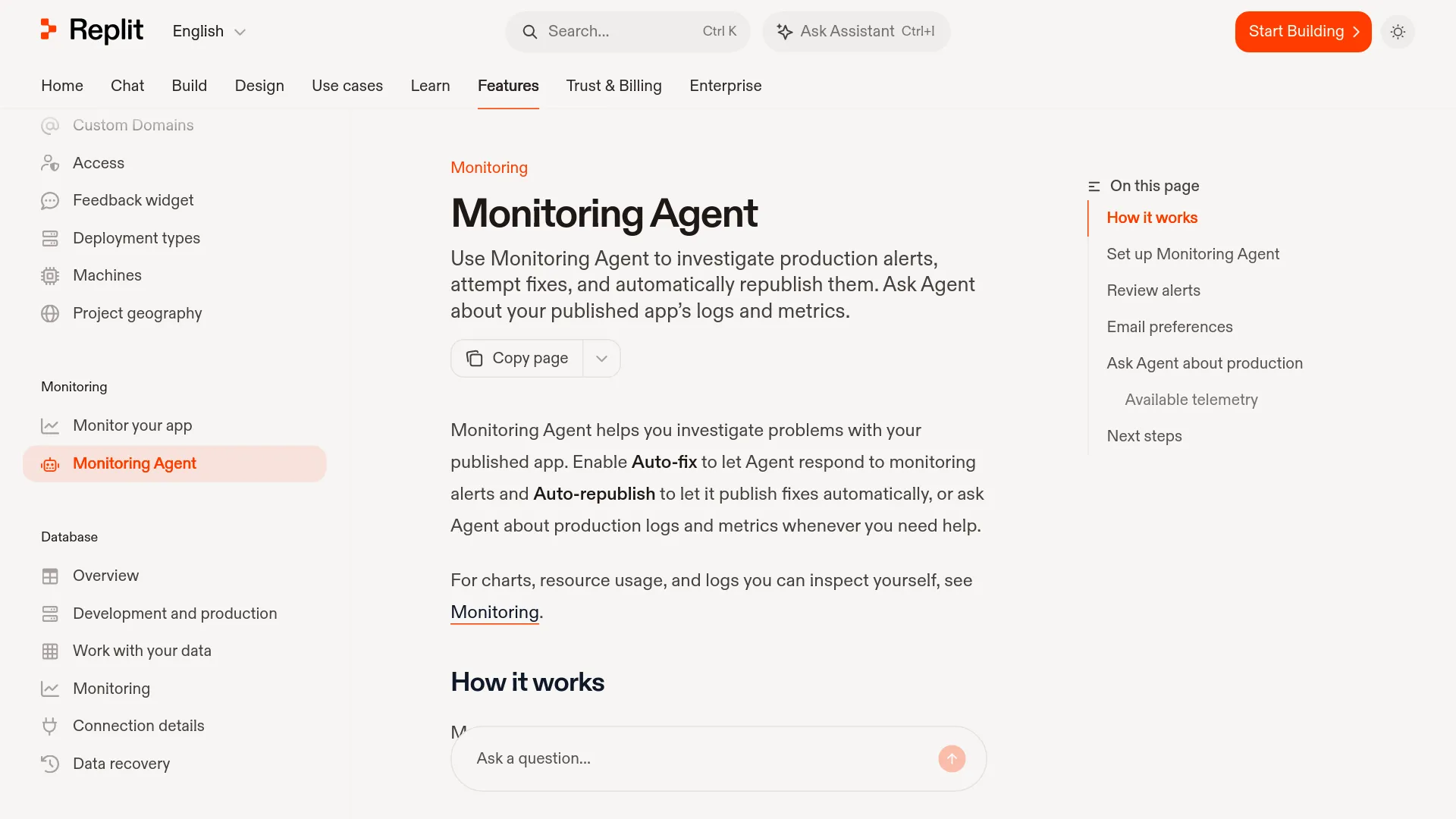
Task: Jump to Ask Agent about production section
Action: tap(1204, 363)
